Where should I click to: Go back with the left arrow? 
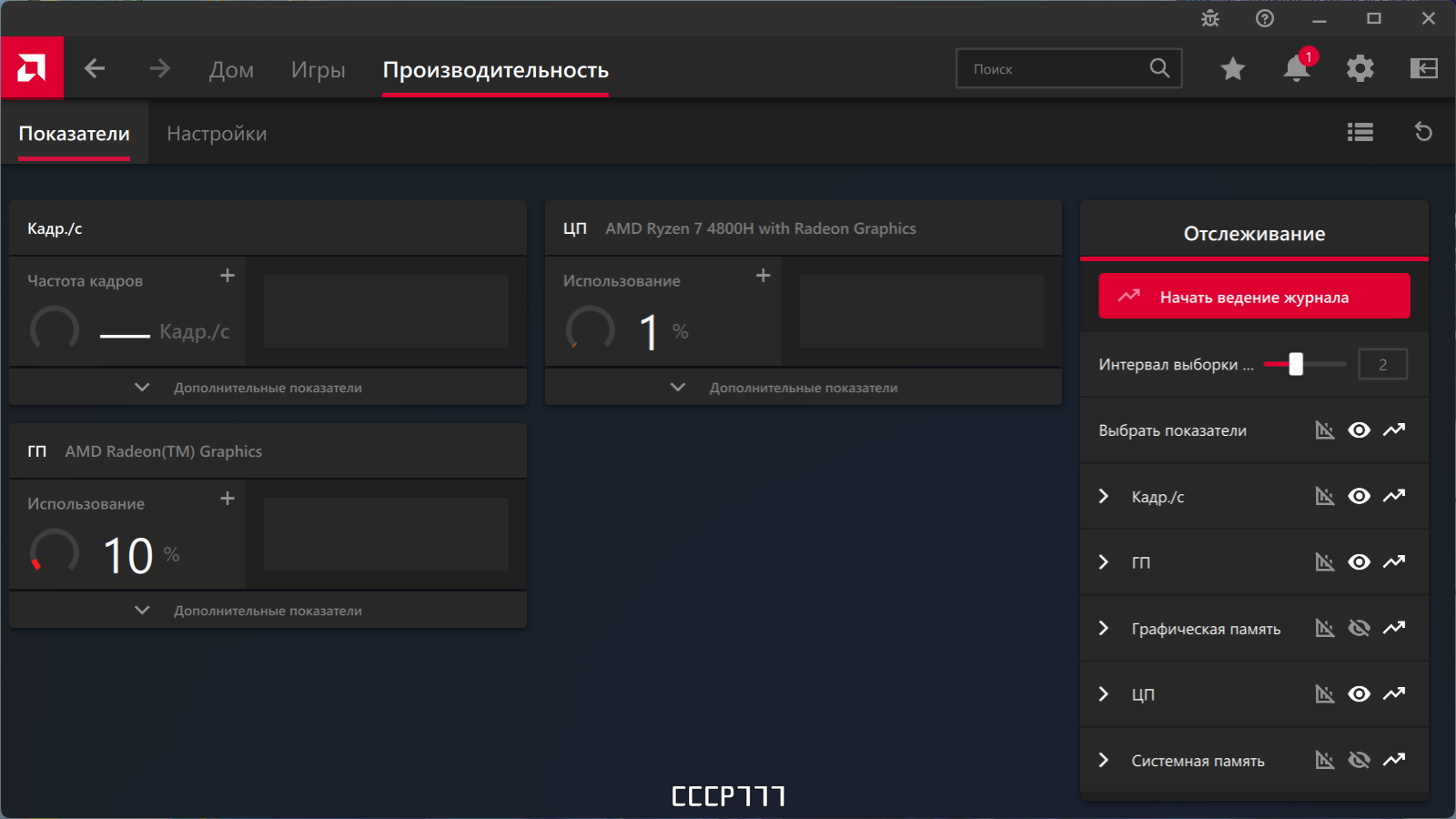click(95, 68)
